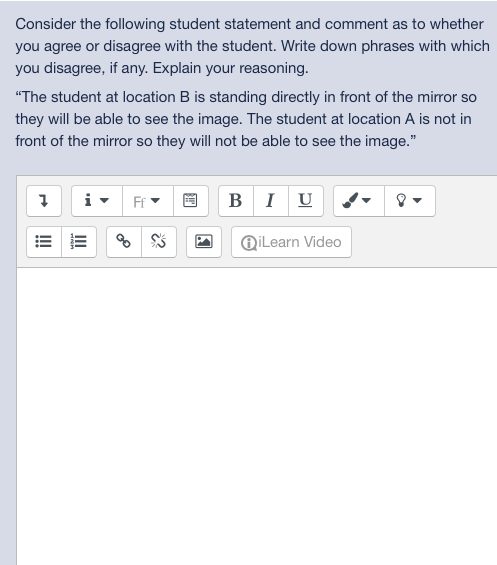Image resolution: width=497 pixels, height=565 pixels.
Task: Insert an image using picture icon
Action: 204,242
